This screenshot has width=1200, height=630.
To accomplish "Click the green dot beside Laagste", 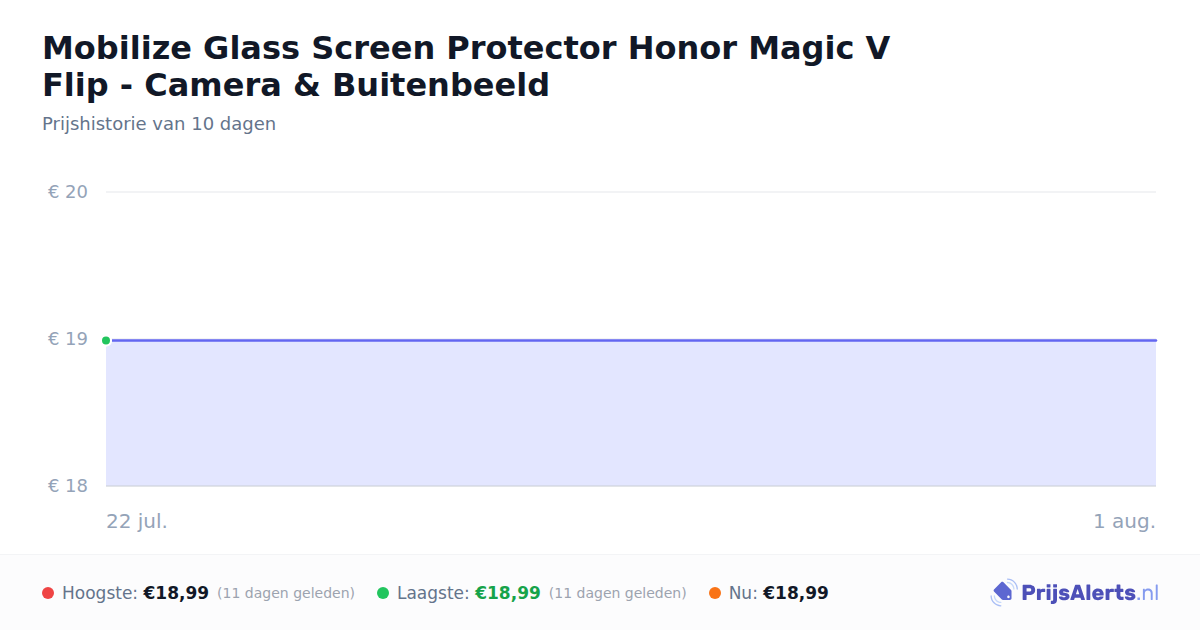I will (x=383, y=593).
